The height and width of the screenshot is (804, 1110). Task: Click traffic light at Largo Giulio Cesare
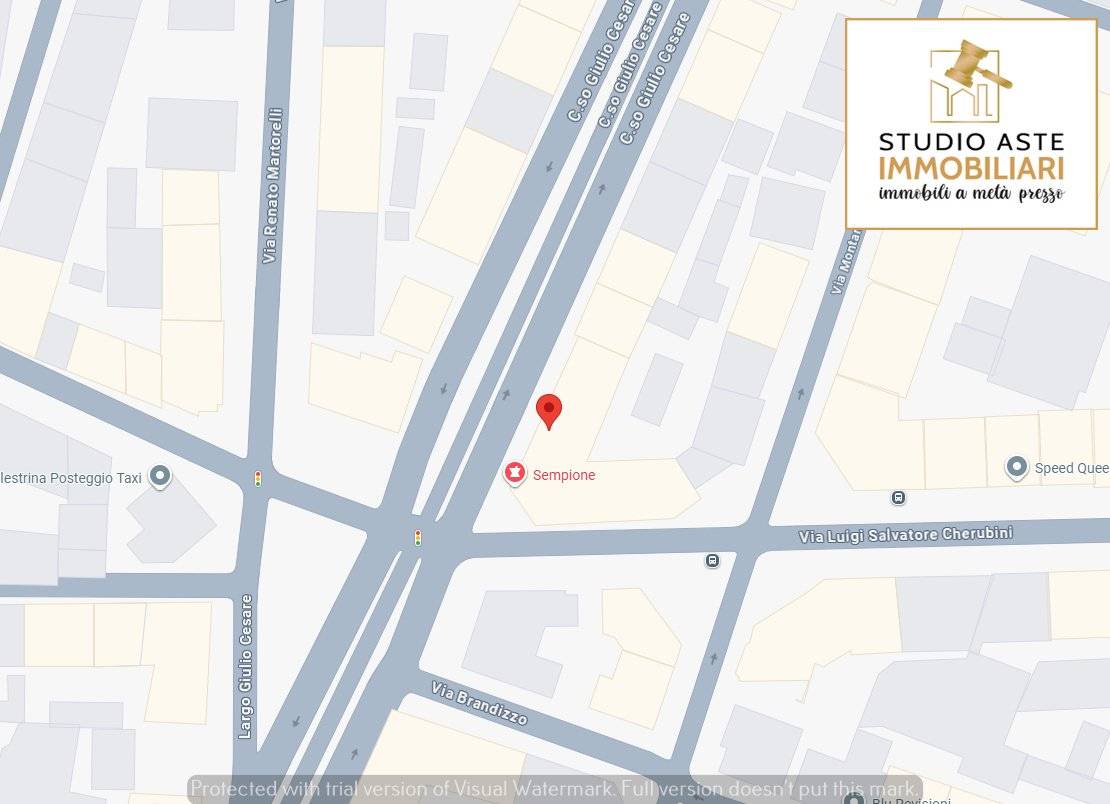coord(258,478)
